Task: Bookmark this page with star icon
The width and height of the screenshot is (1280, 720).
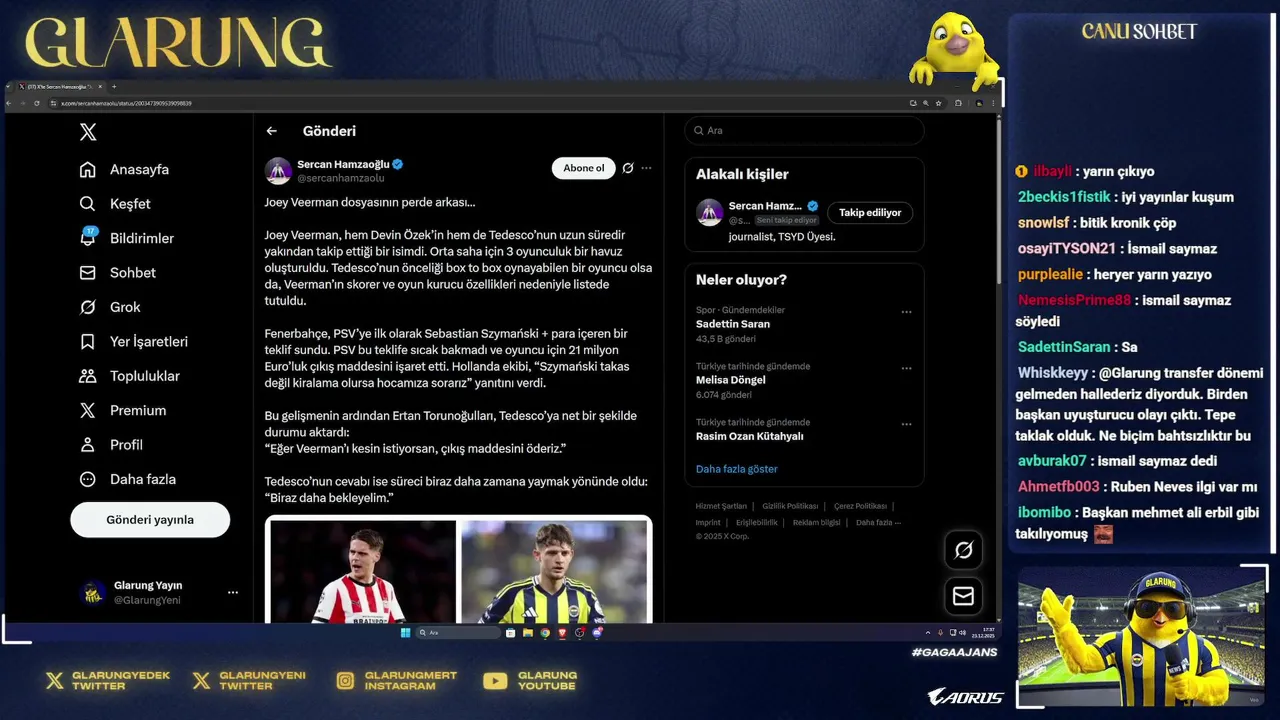Action: (938, 103)
